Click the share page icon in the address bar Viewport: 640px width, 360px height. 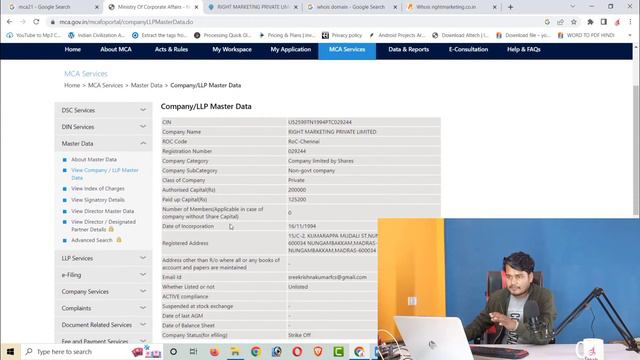click(560, 22)
